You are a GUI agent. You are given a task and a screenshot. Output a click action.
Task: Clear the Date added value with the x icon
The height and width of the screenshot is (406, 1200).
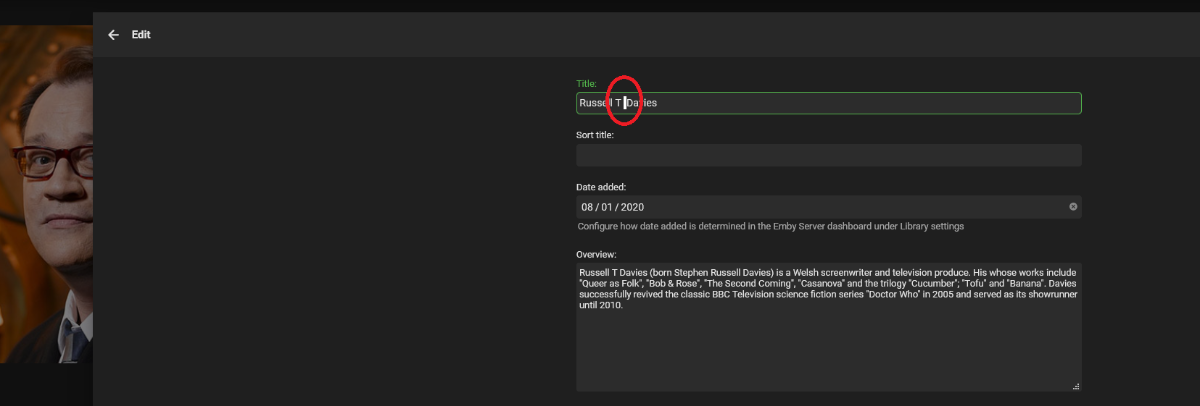[x=1073, y=207]
